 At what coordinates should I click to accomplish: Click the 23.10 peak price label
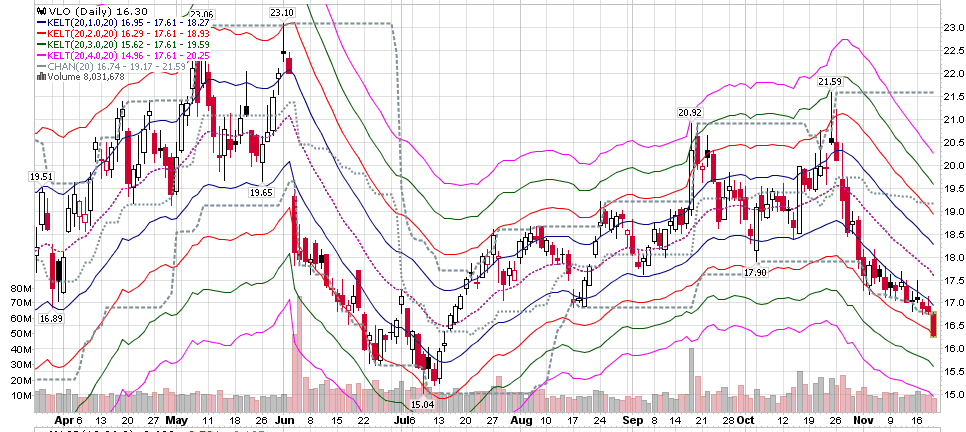click(x=282, y=12)
